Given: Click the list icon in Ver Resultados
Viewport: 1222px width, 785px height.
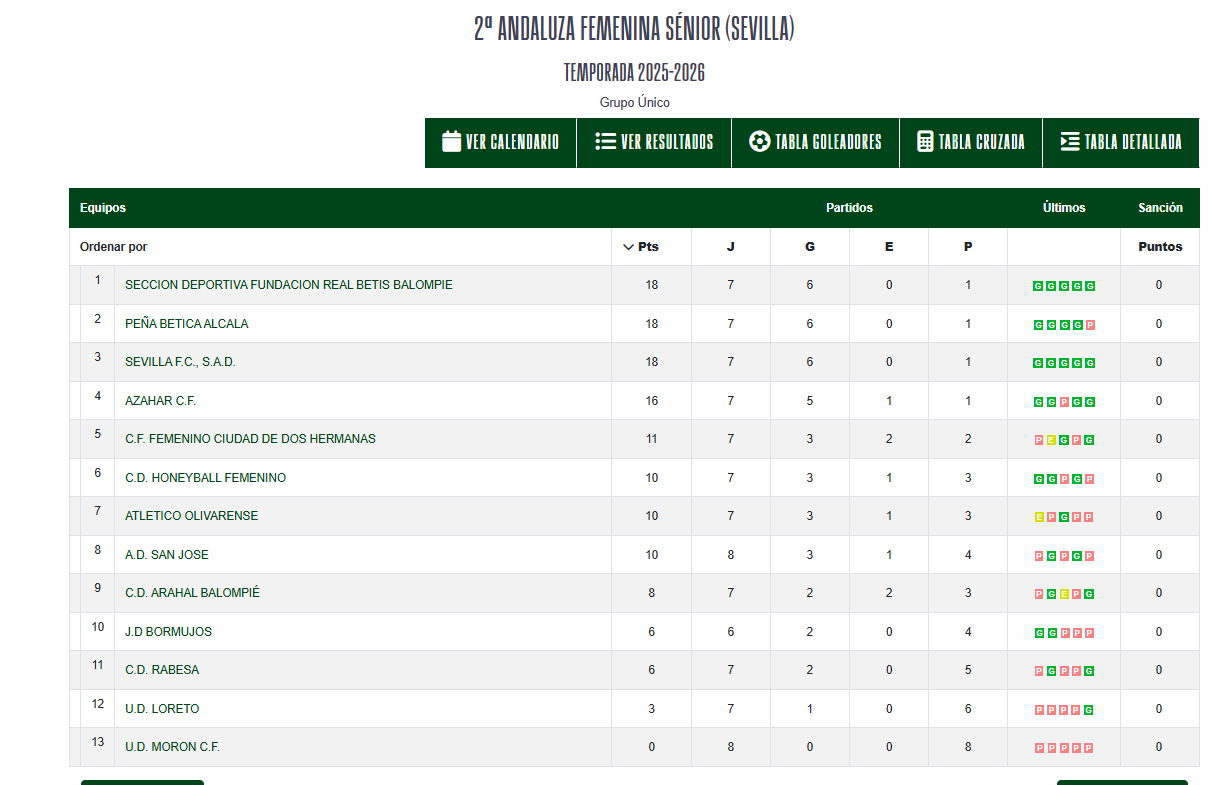Looking at the screenshot, I should [605, 141].
